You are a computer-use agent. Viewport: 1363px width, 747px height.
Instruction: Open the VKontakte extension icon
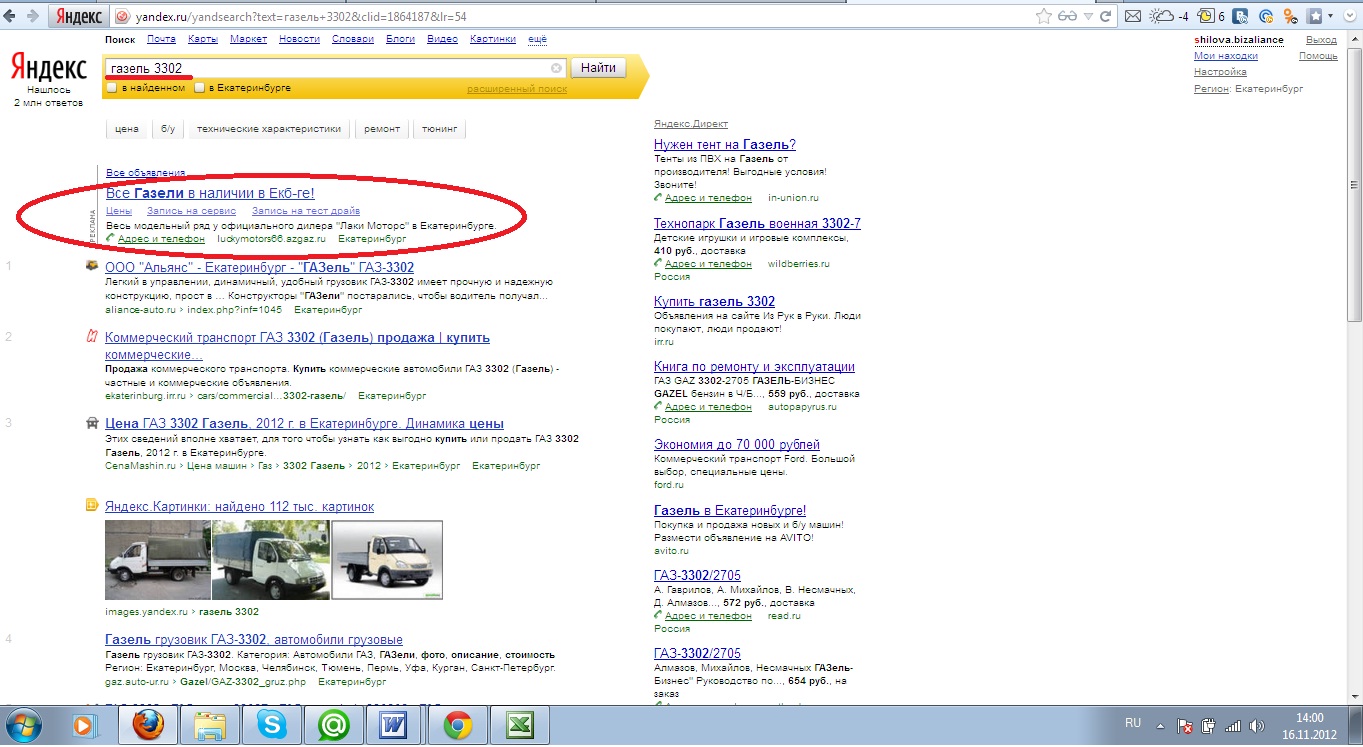point(1240,16)
